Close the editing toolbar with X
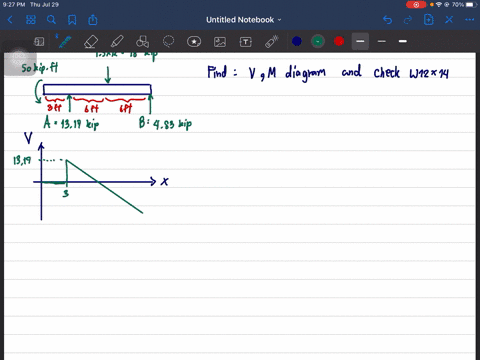The height and width of the screenshot is (360, 480). [x=449, y=20]
